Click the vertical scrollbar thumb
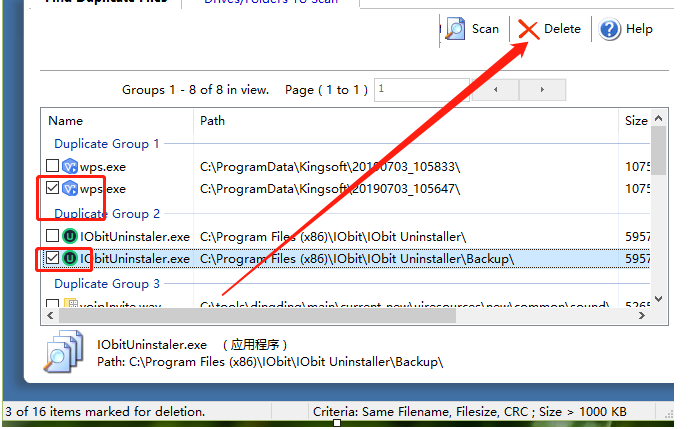The height and width of the screenshot is (429, 697). click(659, 150)
